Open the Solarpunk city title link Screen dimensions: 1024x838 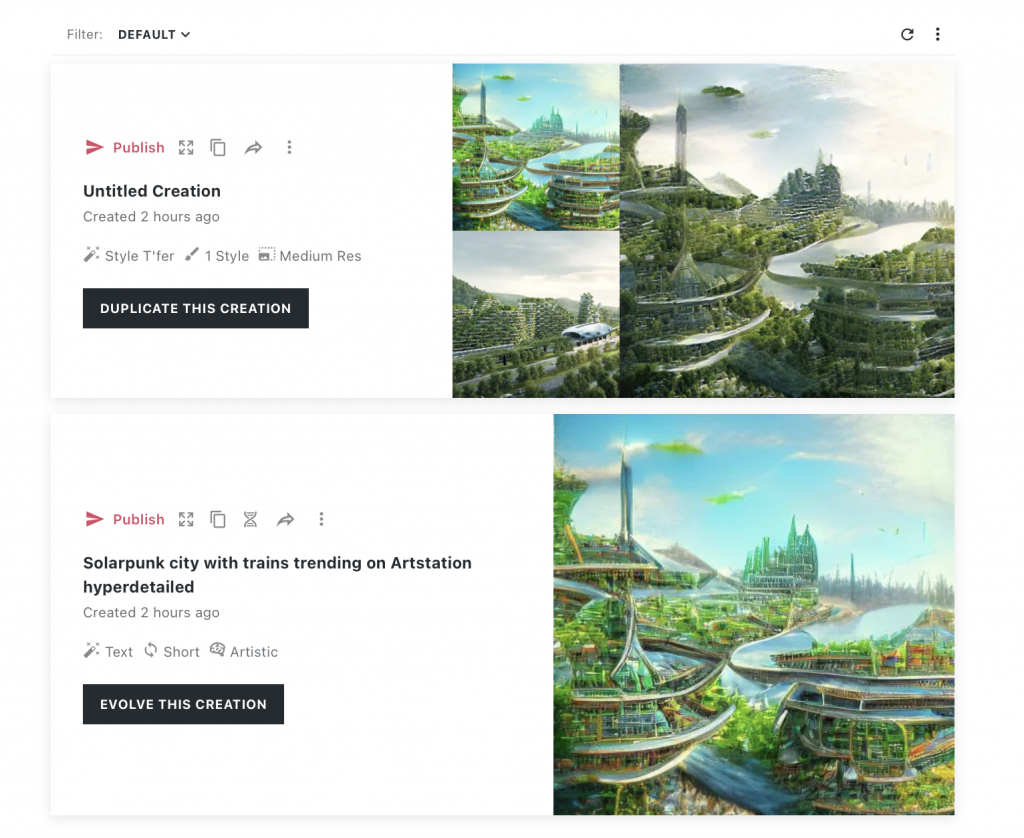pyautogui.click(x=277, y=575)
